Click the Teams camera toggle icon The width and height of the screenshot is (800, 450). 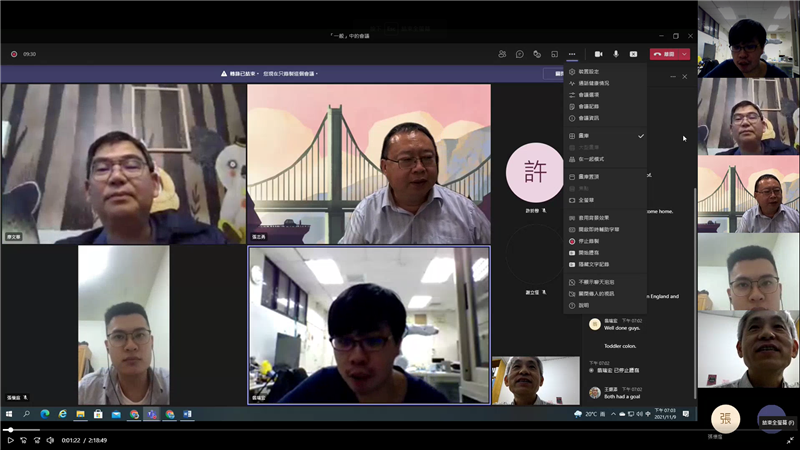[x=598, y=54]
